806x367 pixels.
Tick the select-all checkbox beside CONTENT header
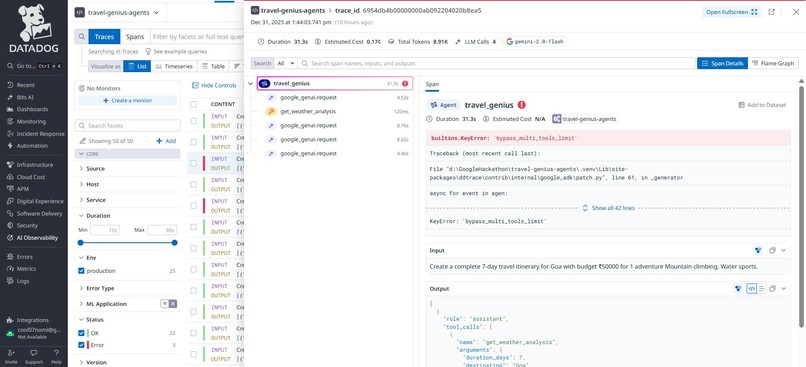point(194,104)
